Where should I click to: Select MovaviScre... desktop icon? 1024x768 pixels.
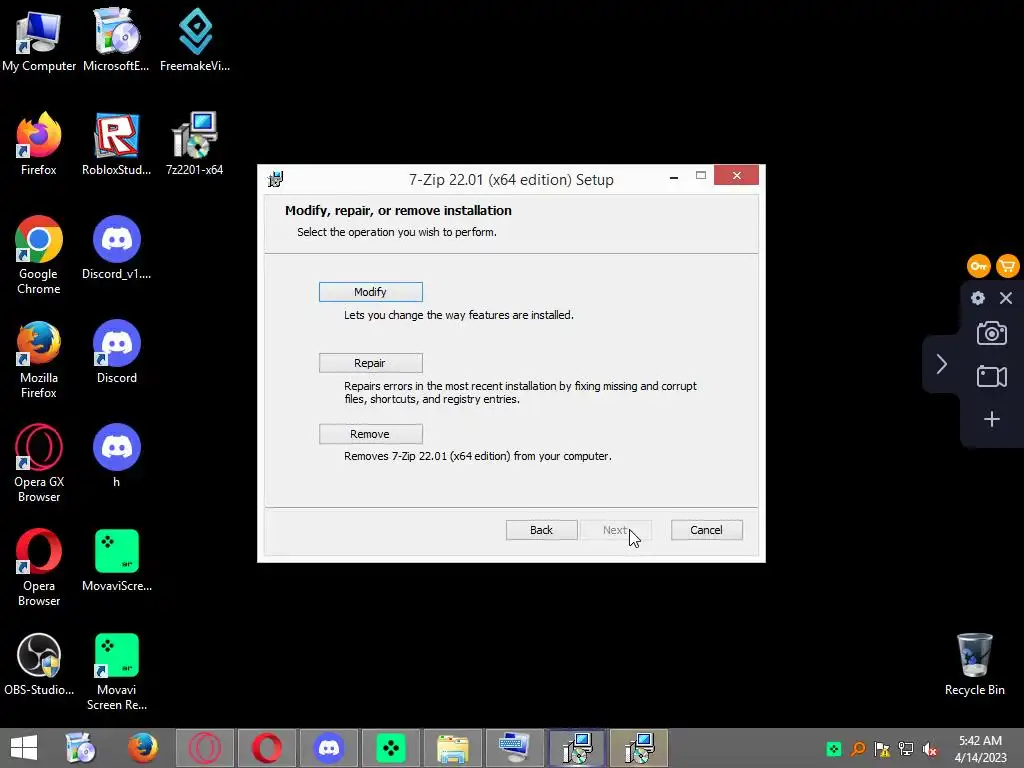[116, 560]
